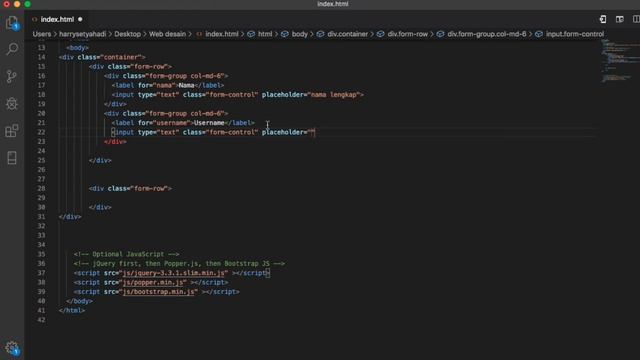The width and height of the screenshot is (640, 360).
Task: Click the Web desain breadcrumb segment
Action: pyautogui.click(x=167, y=34)
